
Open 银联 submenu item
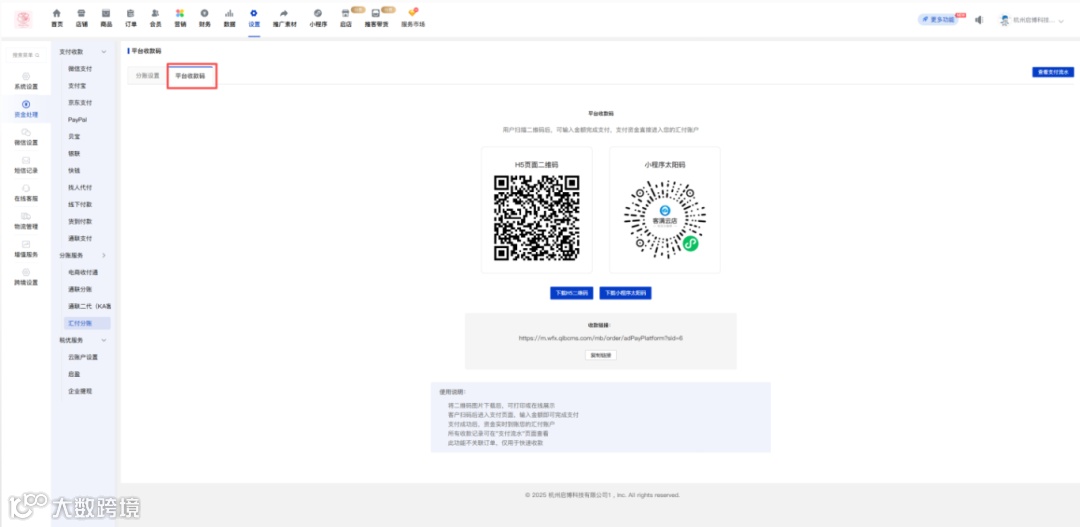(x=74, y=154)
